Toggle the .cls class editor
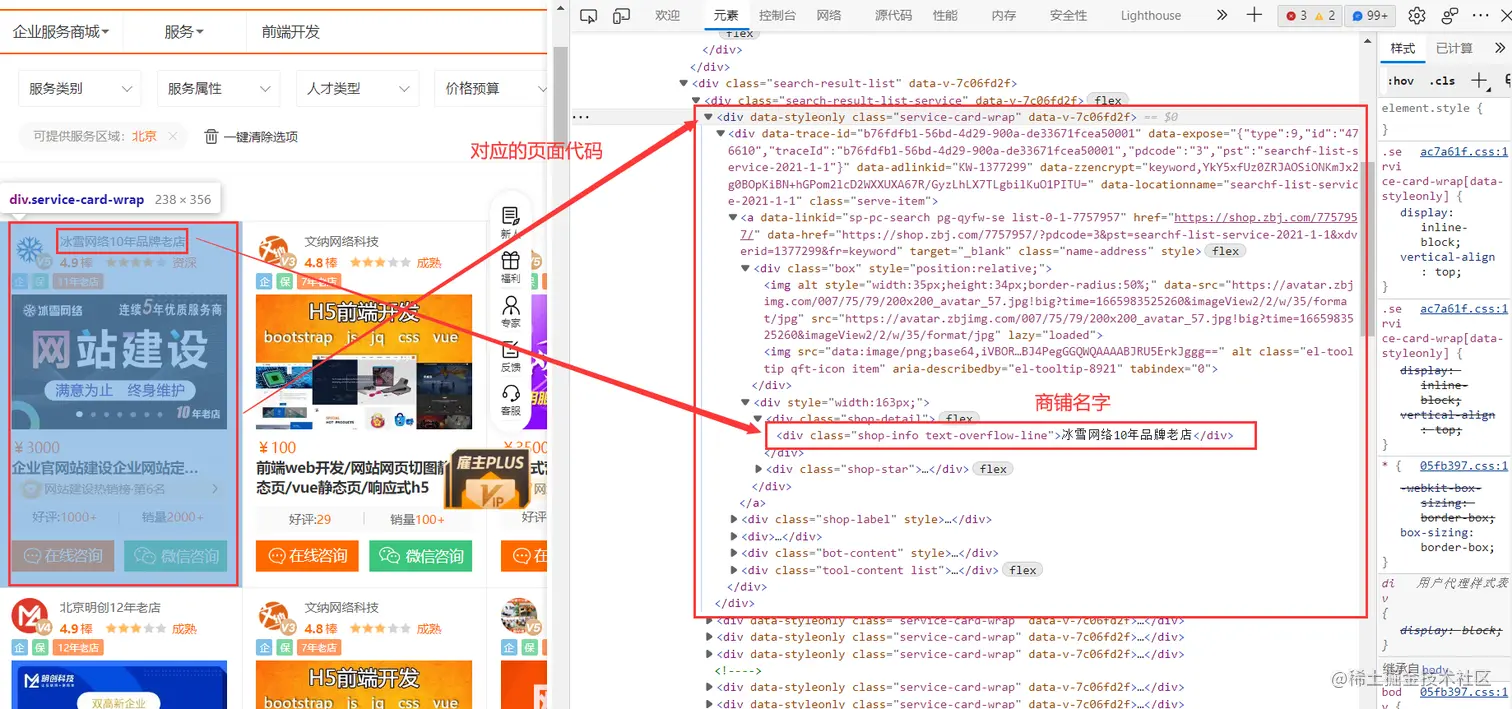 [1443, 81]
